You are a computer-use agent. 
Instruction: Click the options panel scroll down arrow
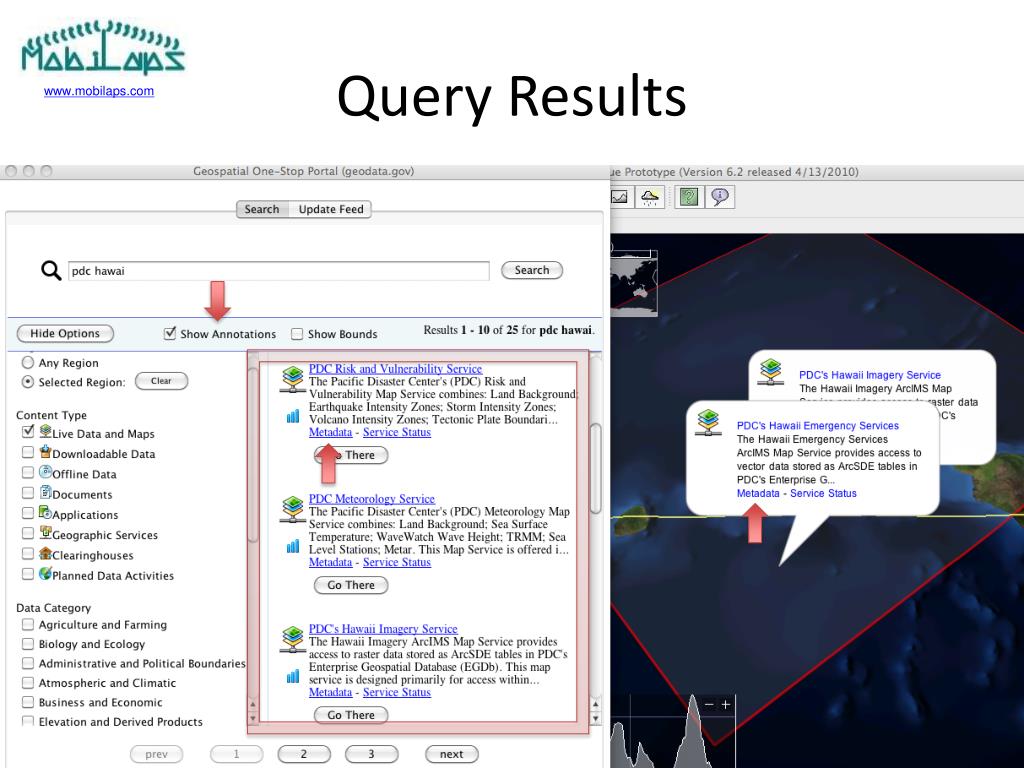[253, 718]
